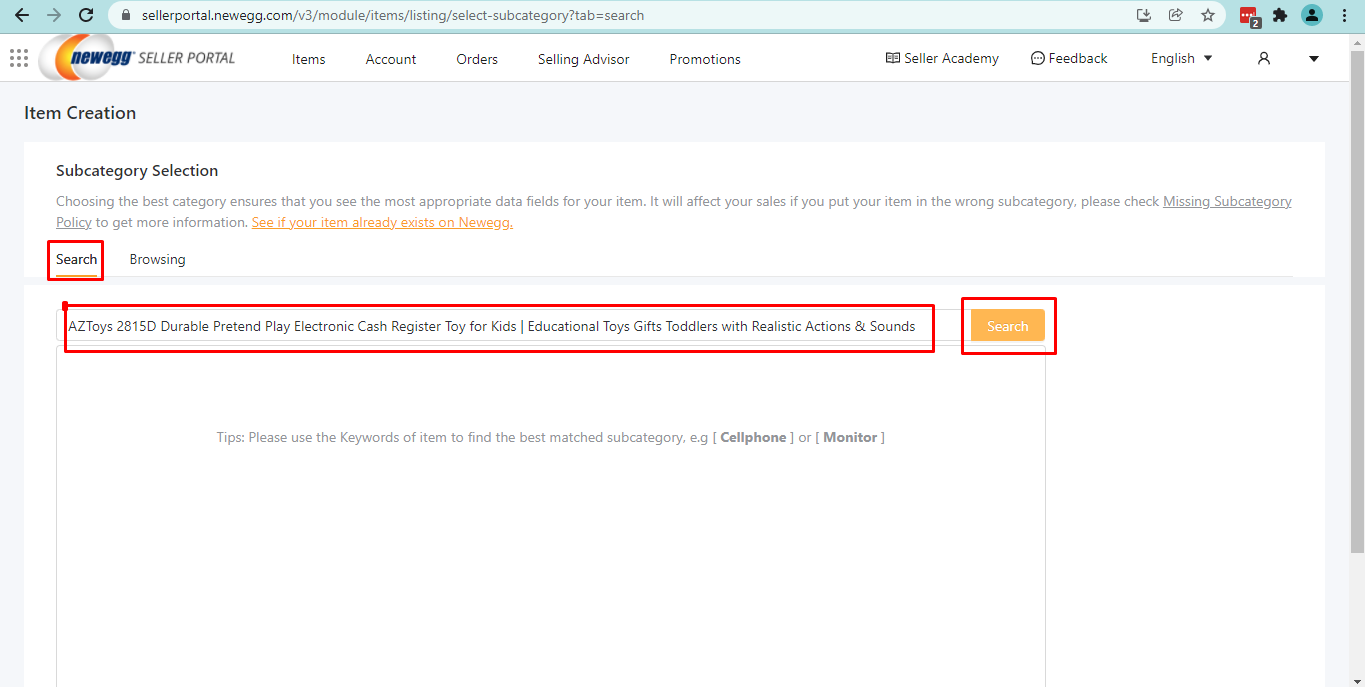The image size is (1365, 687).
Task: Click the padlock site info icon
Action: click(x=125, y=16)
